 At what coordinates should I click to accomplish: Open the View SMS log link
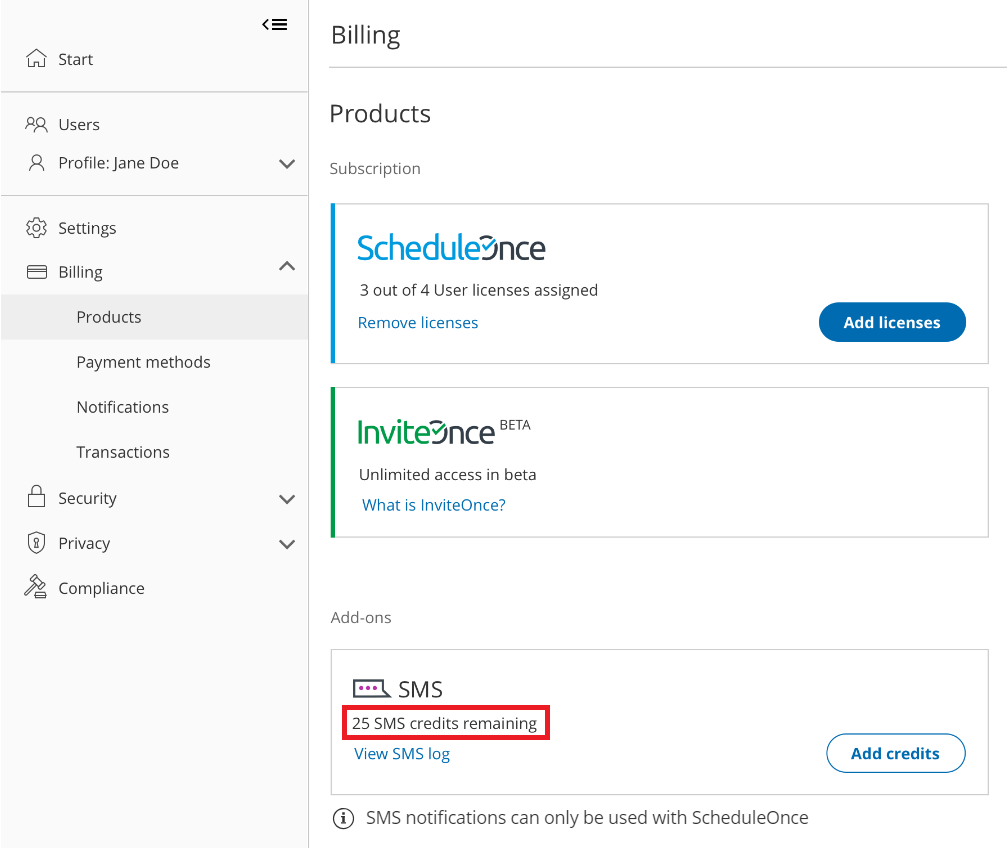click(x=402, y=753)
